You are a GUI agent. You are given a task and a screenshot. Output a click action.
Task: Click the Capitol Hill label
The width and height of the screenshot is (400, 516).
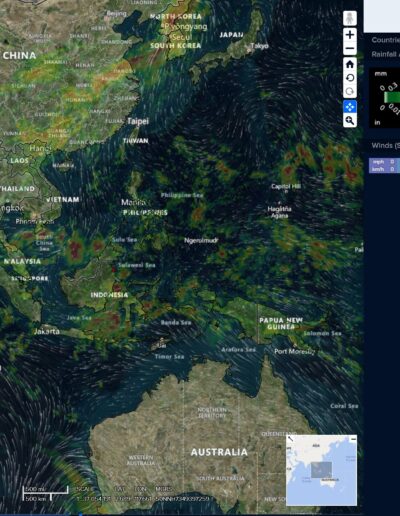tap(286, 186)
